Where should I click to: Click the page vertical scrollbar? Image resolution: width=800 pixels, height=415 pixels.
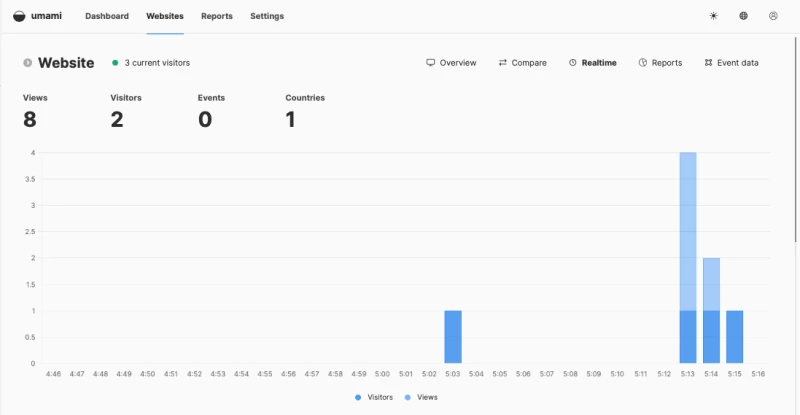click(796, 139)
